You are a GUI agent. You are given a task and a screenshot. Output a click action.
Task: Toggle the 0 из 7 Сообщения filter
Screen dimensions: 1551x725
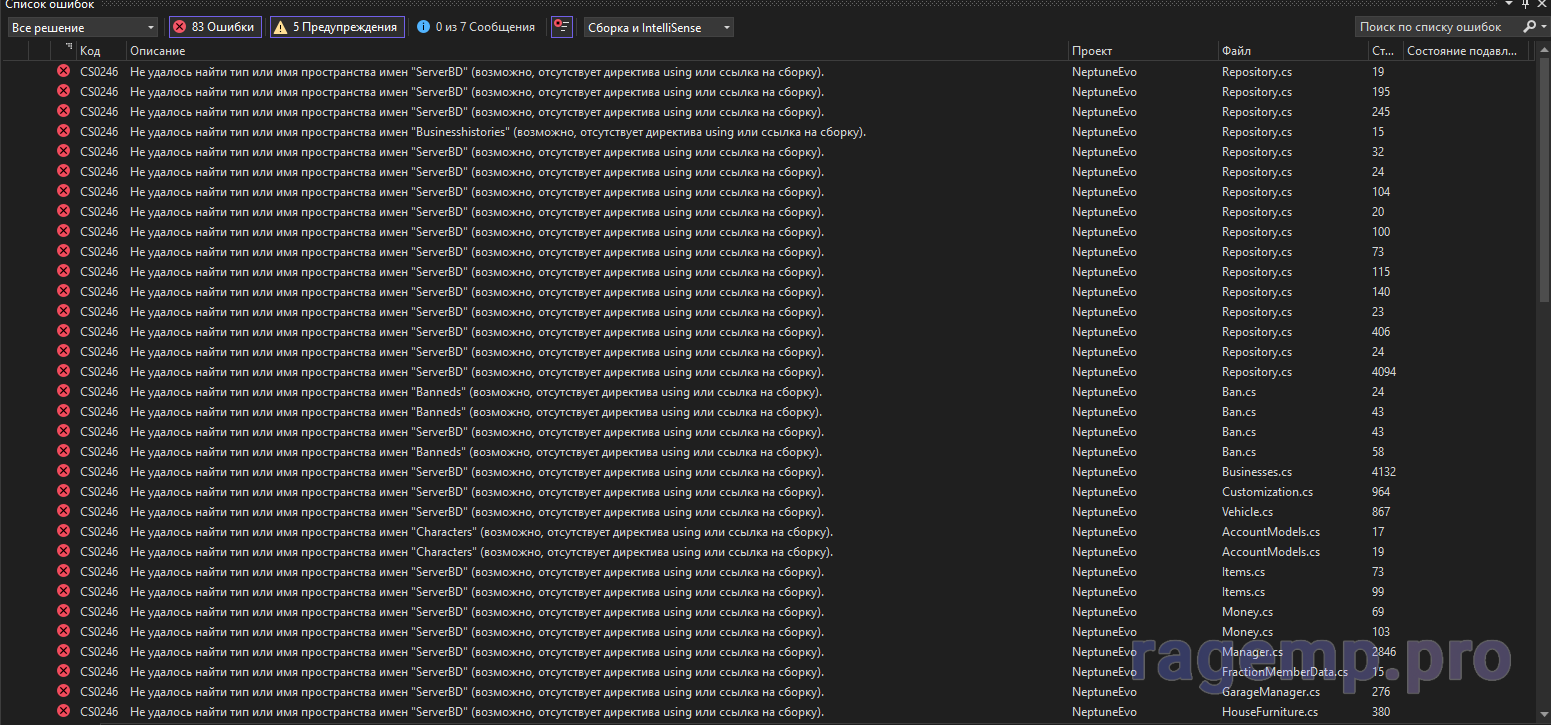tap(475, 27)
